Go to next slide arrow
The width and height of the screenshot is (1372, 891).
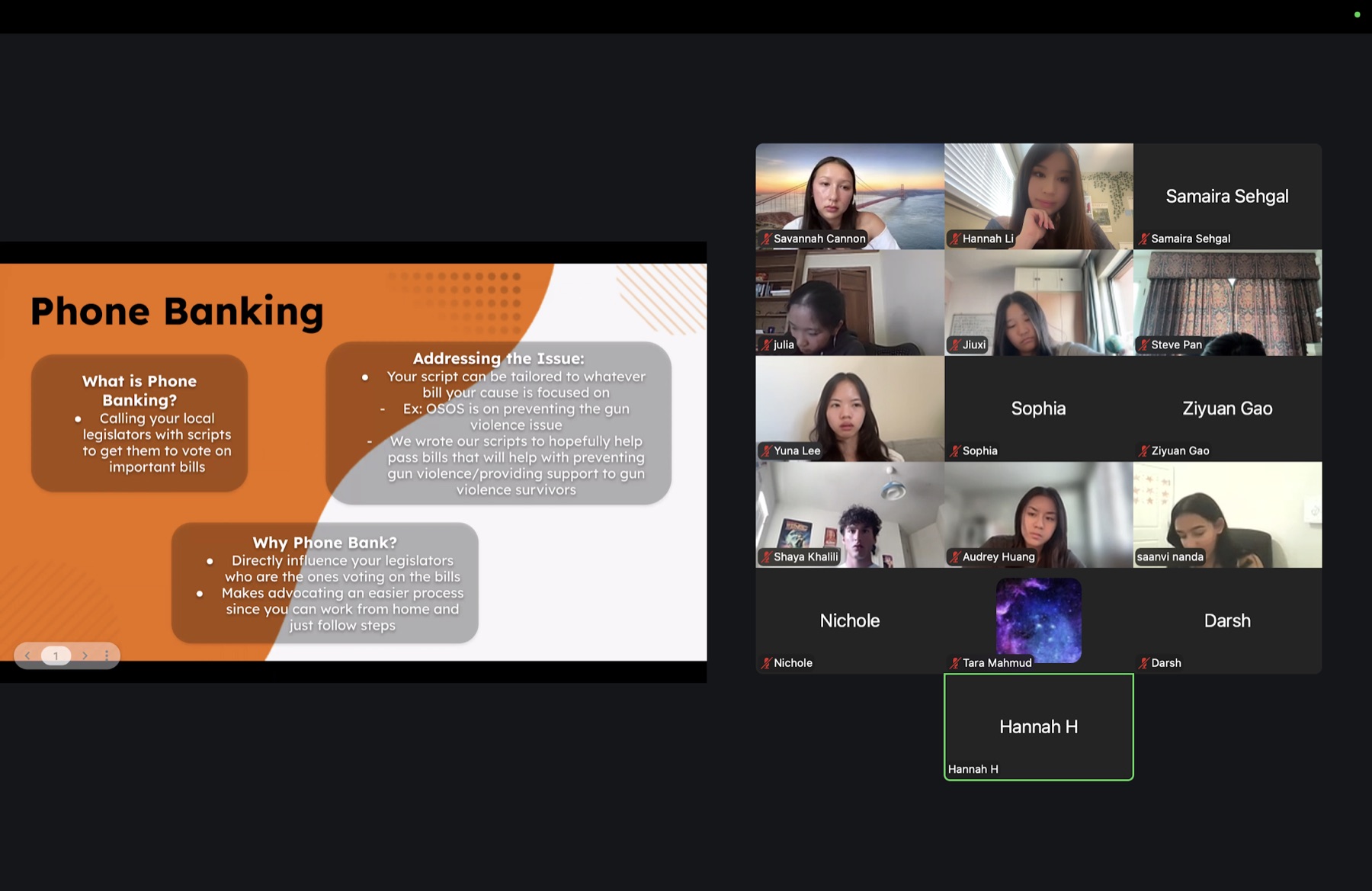click(x=85, y=655)
